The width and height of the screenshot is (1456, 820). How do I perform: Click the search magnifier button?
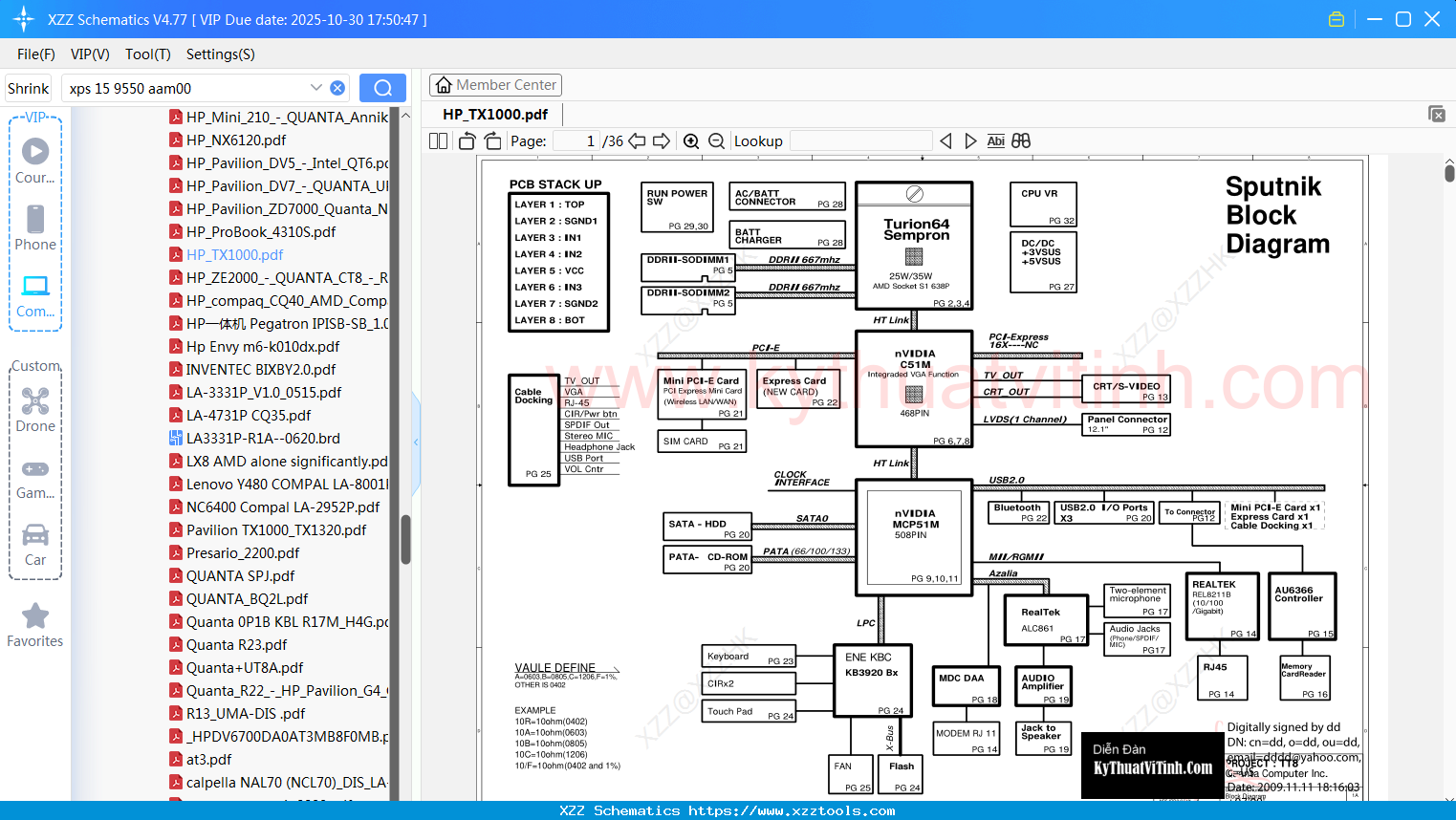coord(382,88)
